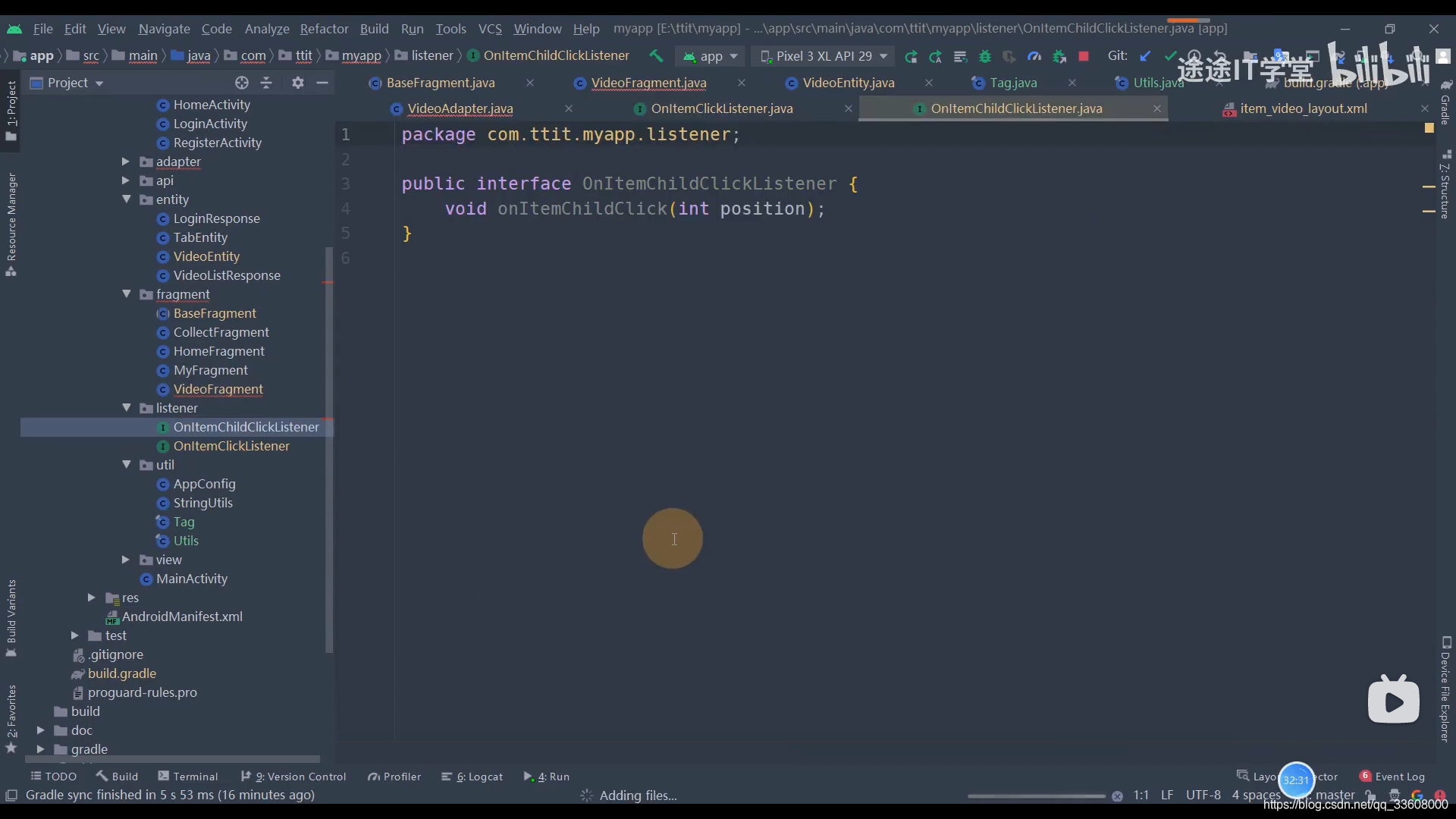Expand the api folder
Image resolution: width=1456 pixels, height=819 pixels.
(126, 180)
